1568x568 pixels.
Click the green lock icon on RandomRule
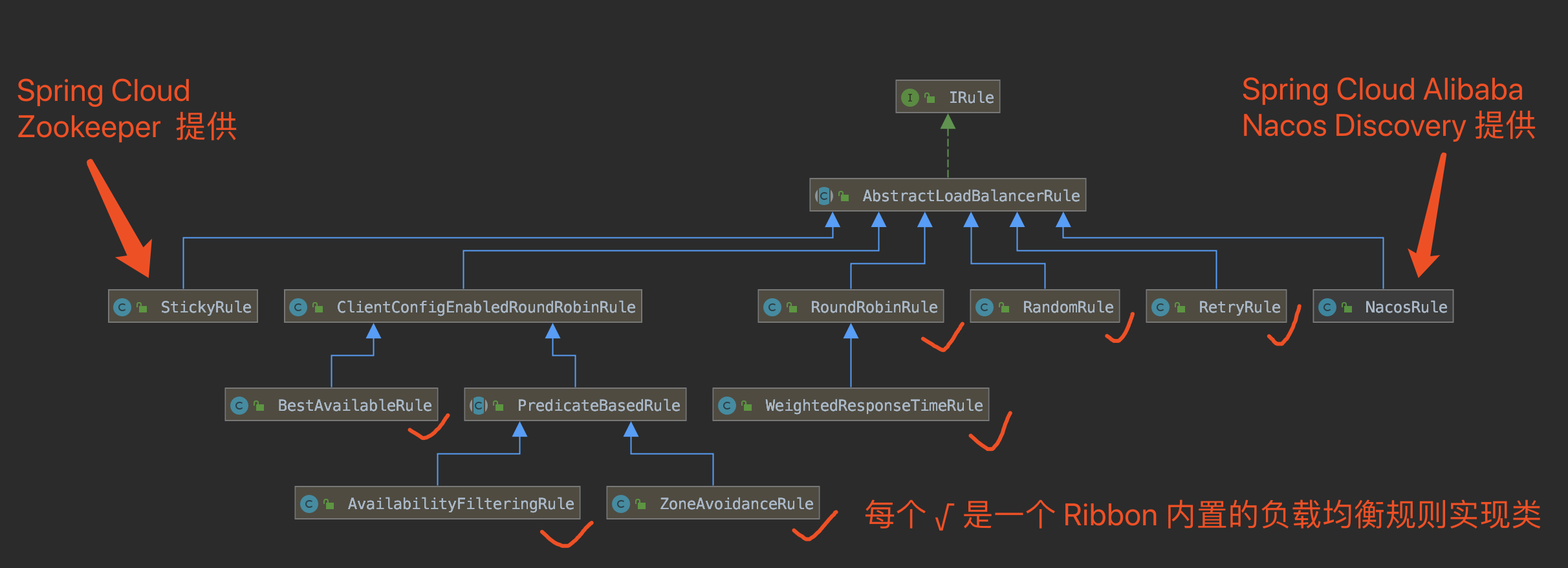pyautogui.click(x=1004, y=307)
